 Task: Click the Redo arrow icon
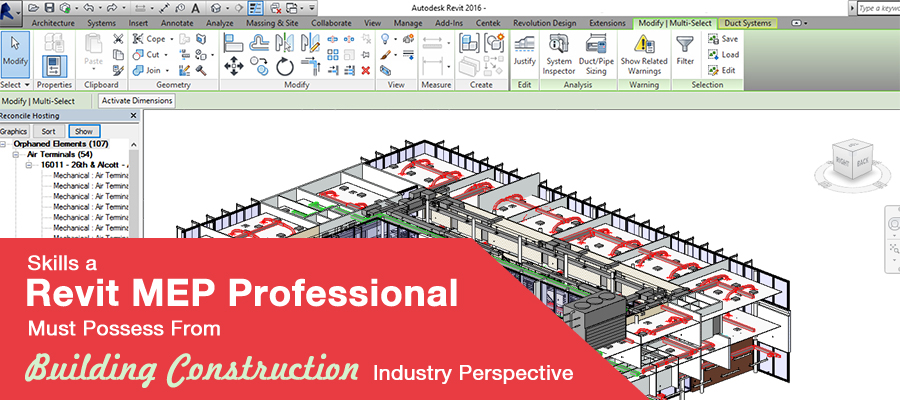[x=111, y=8]
